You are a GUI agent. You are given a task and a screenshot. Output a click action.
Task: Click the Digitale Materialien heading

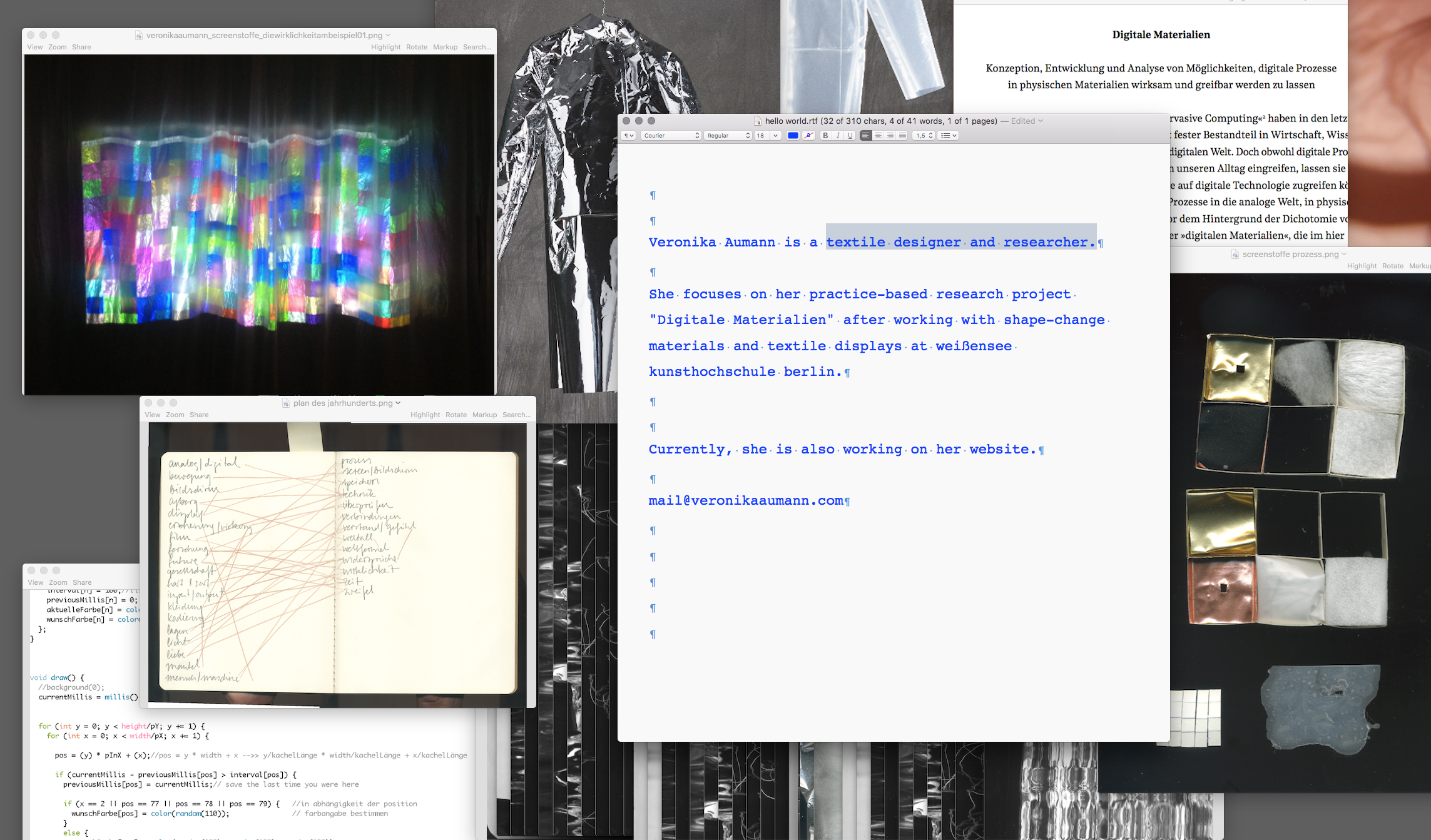click(1161, 34)
